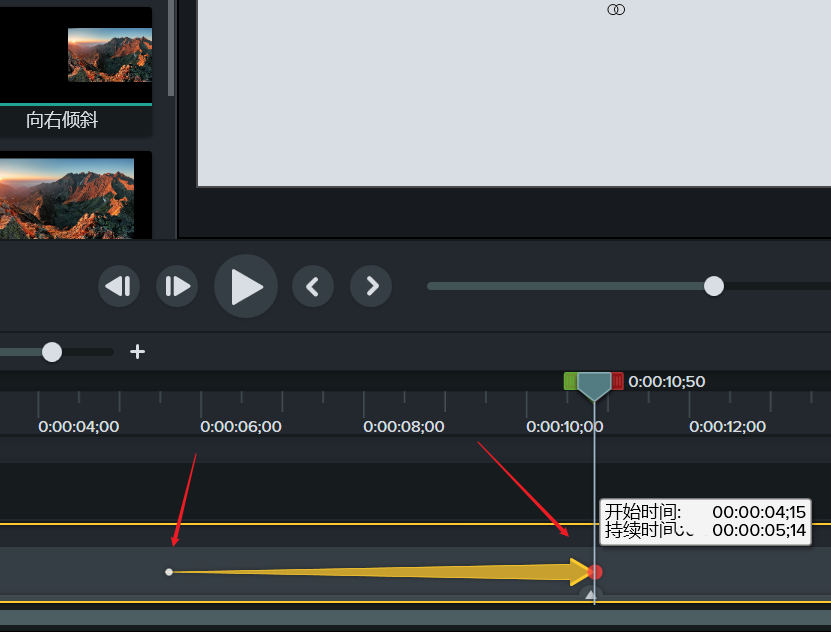The height and width of the screenshot is (632, 831).
Task: Click the red end keyframe of the animation
Action: click(595, 572)
